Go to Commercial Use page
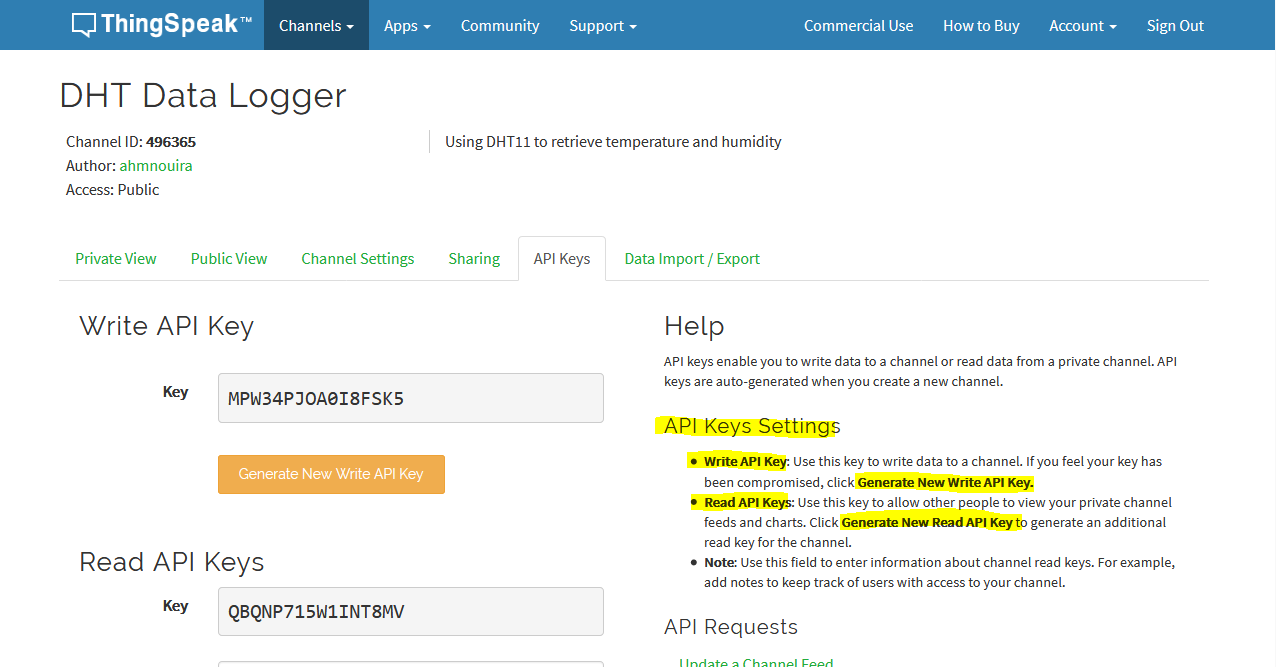 (858, 25)
